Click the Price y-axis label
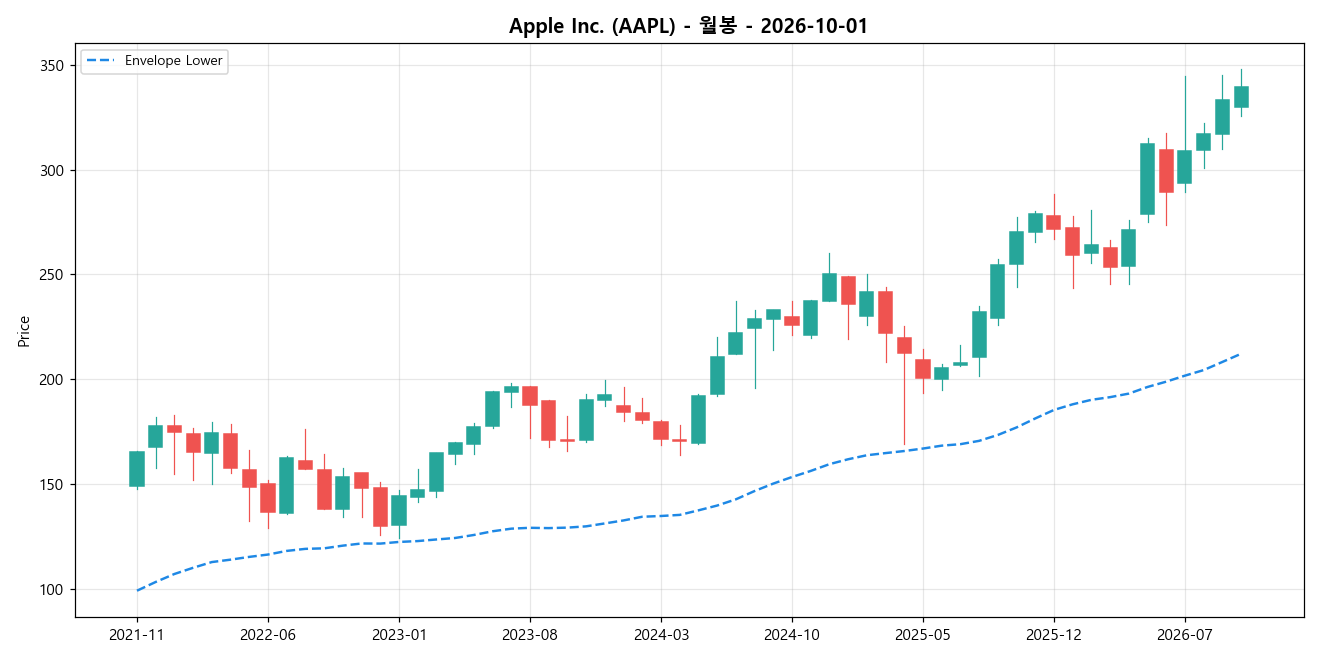 (24, 331)
